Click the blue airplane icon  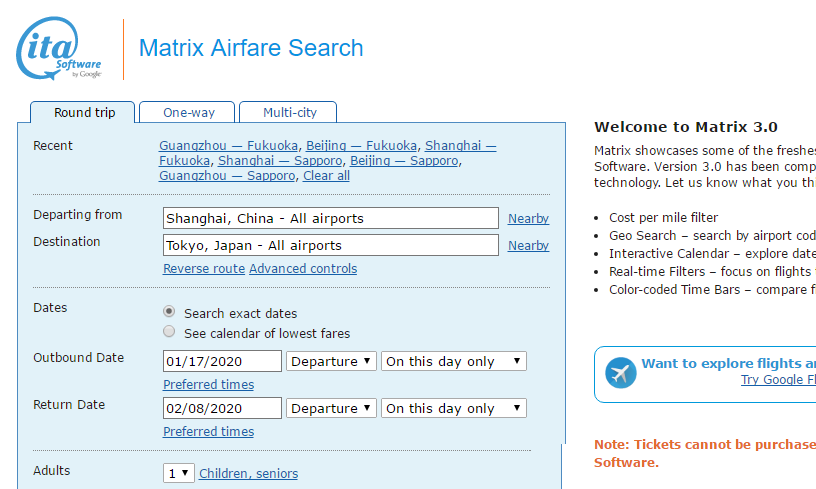(621, 373)
